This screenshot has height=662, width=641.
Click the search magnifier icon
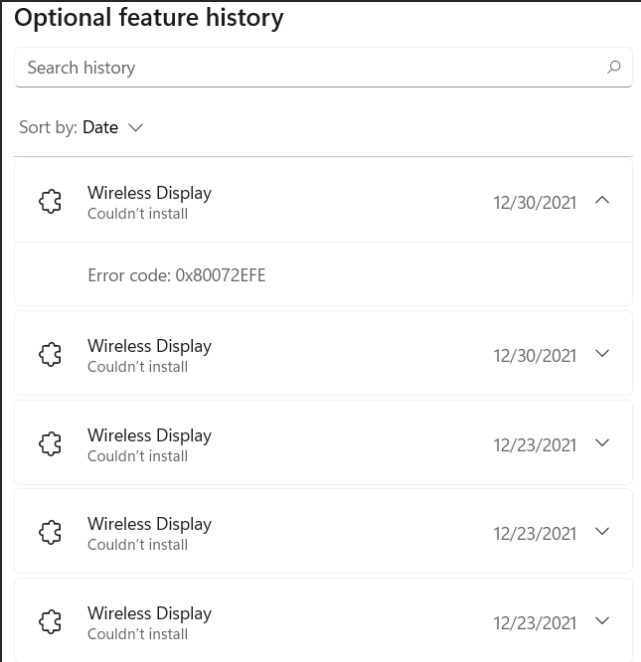(613, 68)
